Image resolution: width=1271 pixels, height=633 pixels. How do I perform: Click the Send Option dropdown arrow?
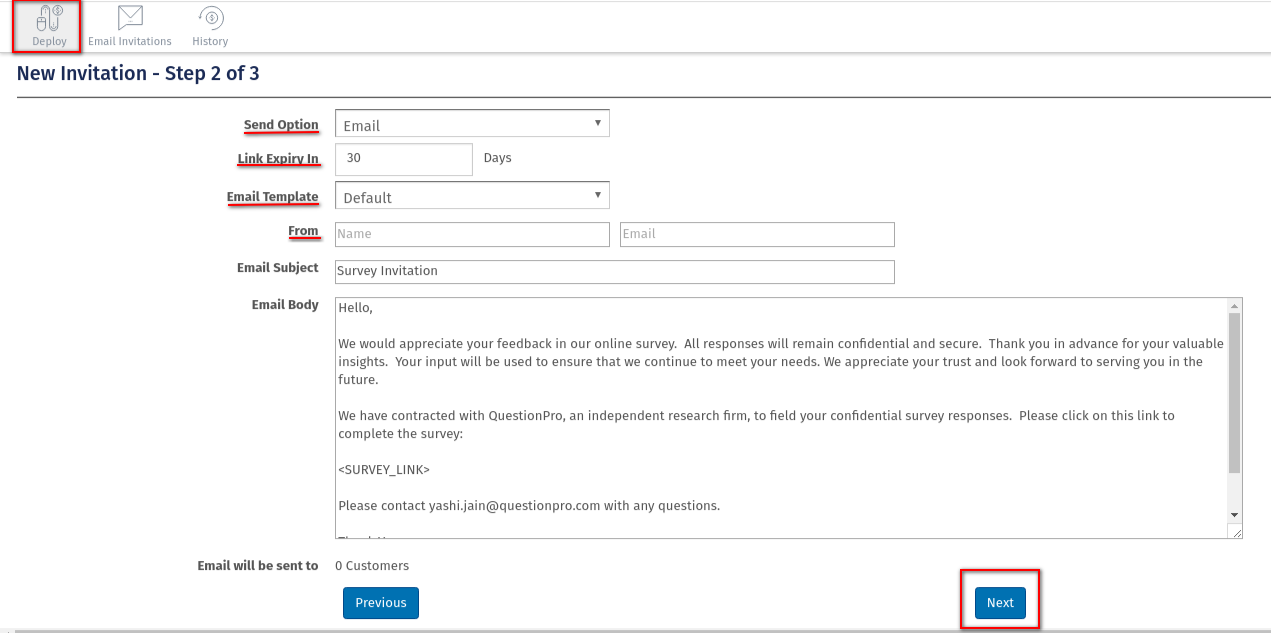[599, 123]
